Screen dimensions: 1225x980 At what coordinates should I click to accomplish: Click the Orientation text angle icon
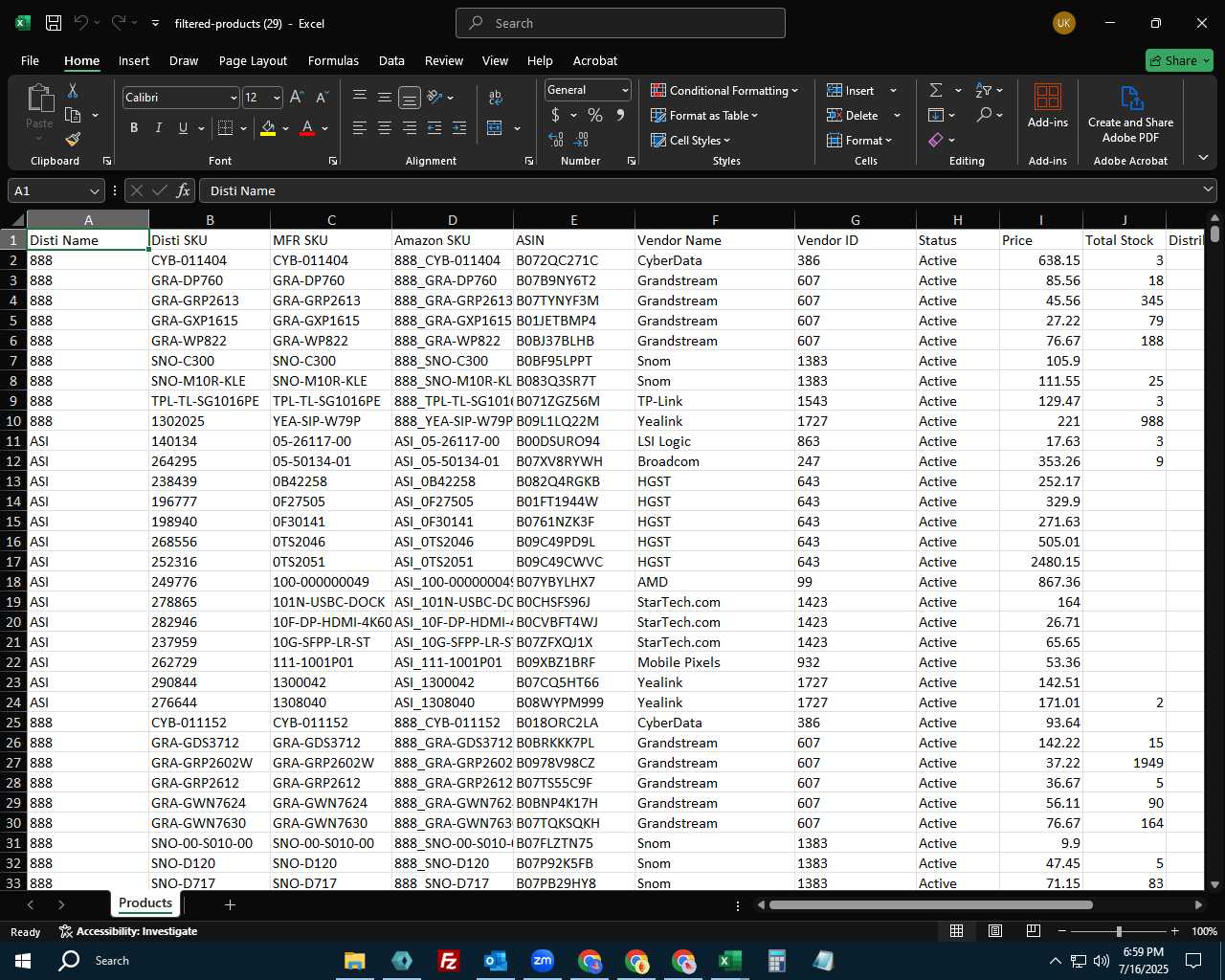[435, 97]
